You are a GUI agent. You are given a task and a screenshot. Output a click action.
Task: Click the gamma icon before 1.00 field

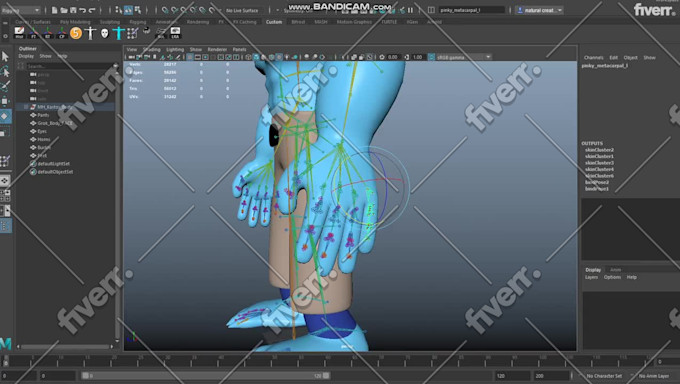click(x=406, y=57)
